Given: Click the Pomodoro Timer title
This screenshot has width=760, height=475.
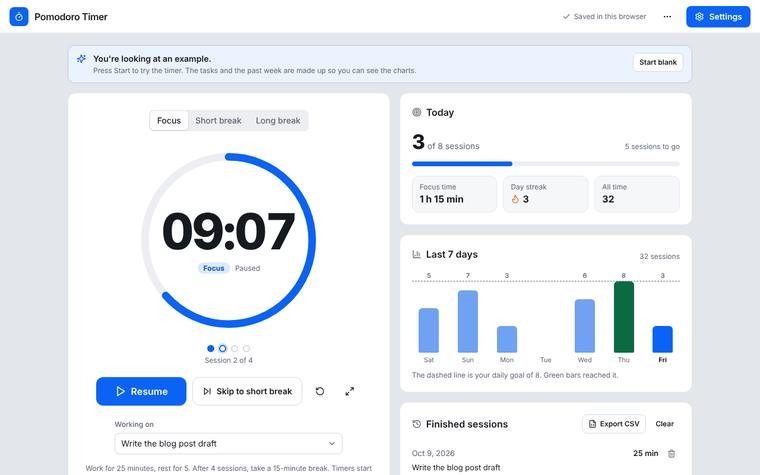Looking at the screenshot, I should [71, 16].
